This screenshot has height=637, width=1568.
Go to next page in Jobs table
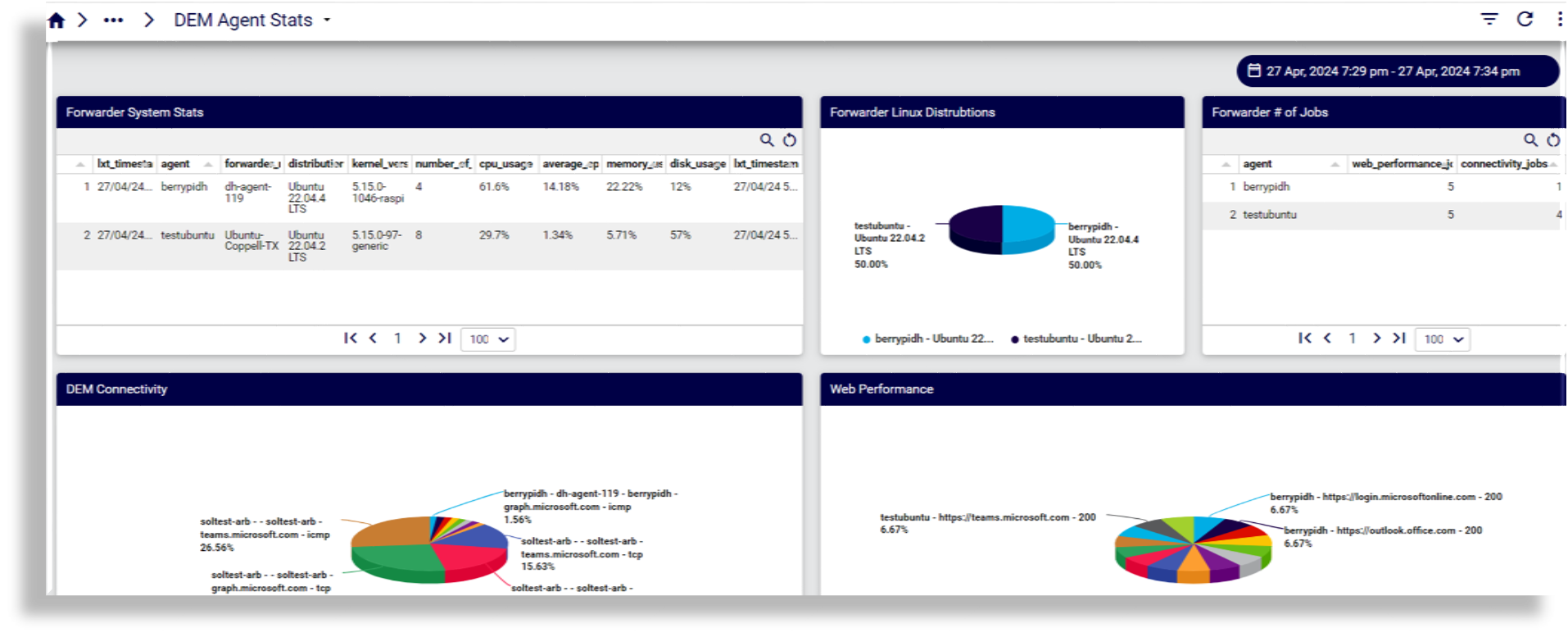[1376, 338]
